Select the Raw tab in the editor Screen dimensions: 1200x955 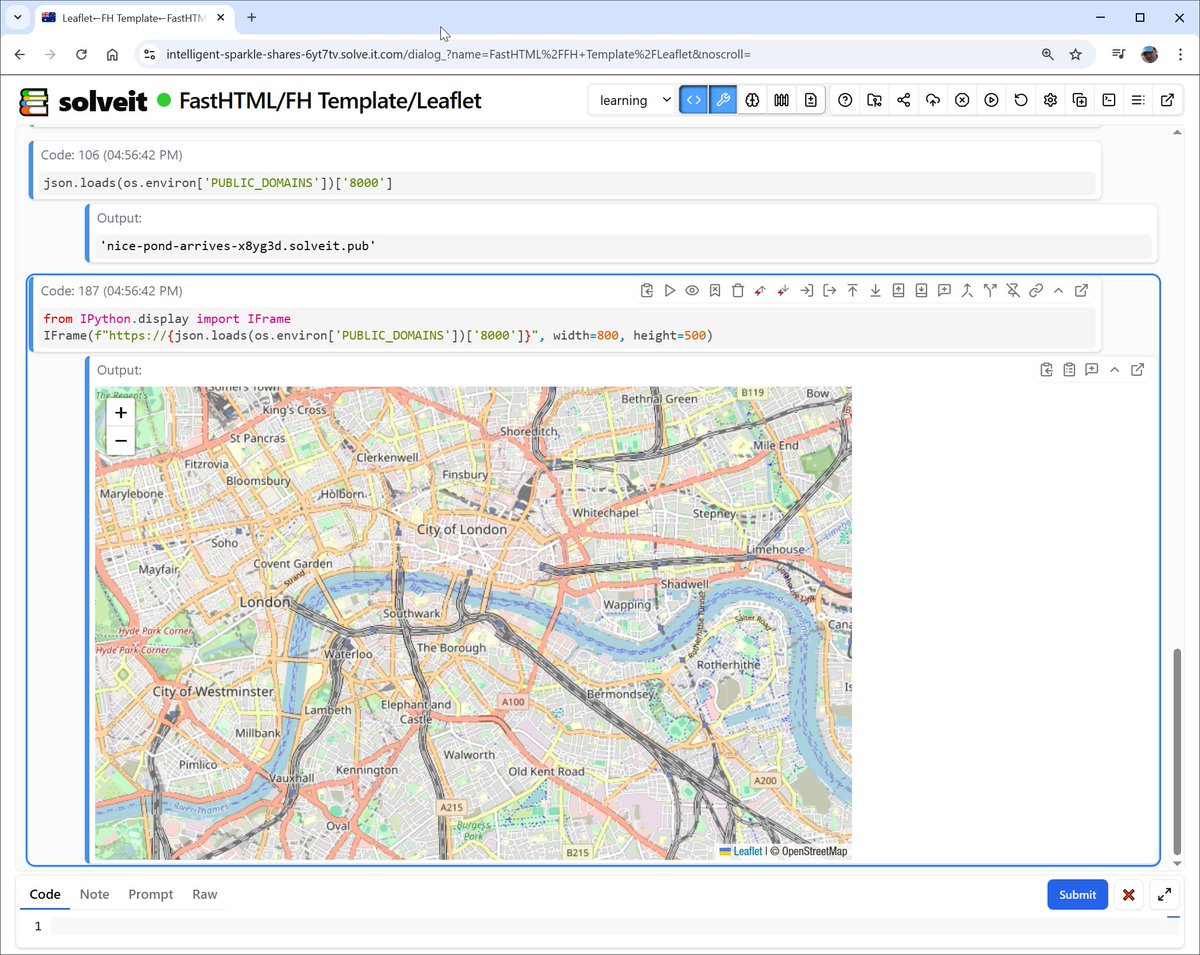(205, 894)
